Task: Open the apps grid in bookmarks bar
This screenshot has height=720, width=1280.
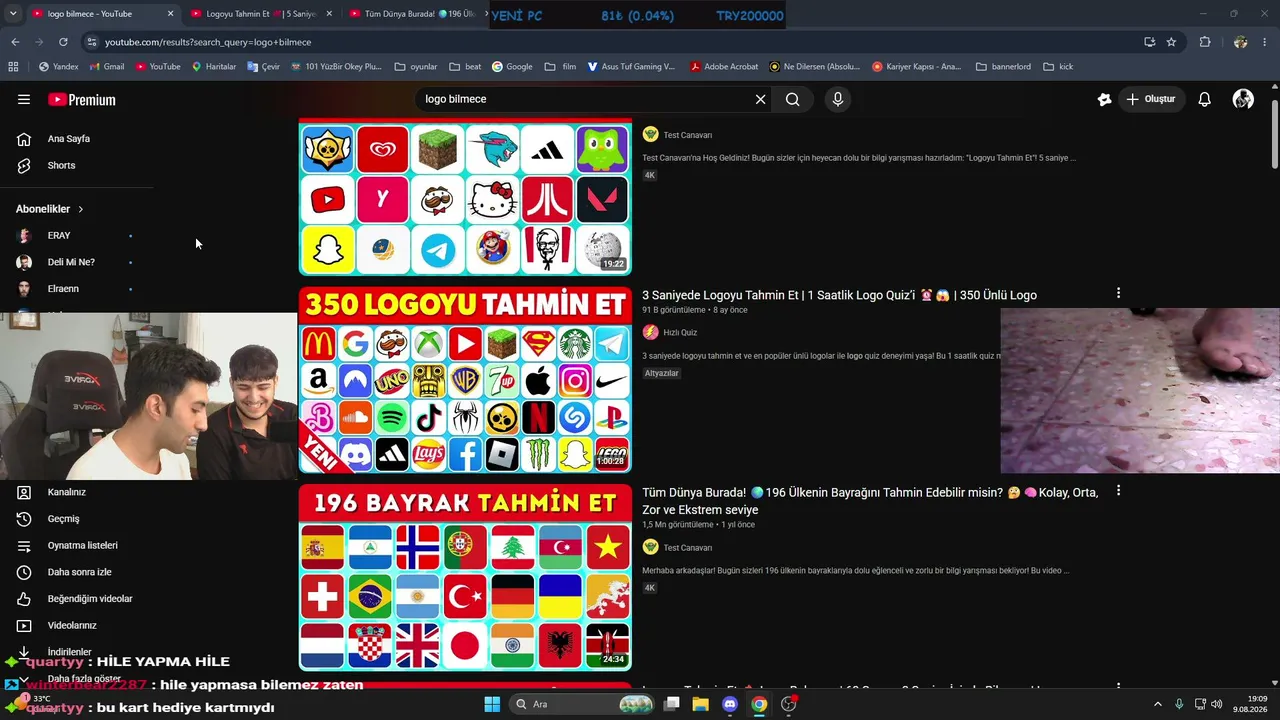Action: 13,67
